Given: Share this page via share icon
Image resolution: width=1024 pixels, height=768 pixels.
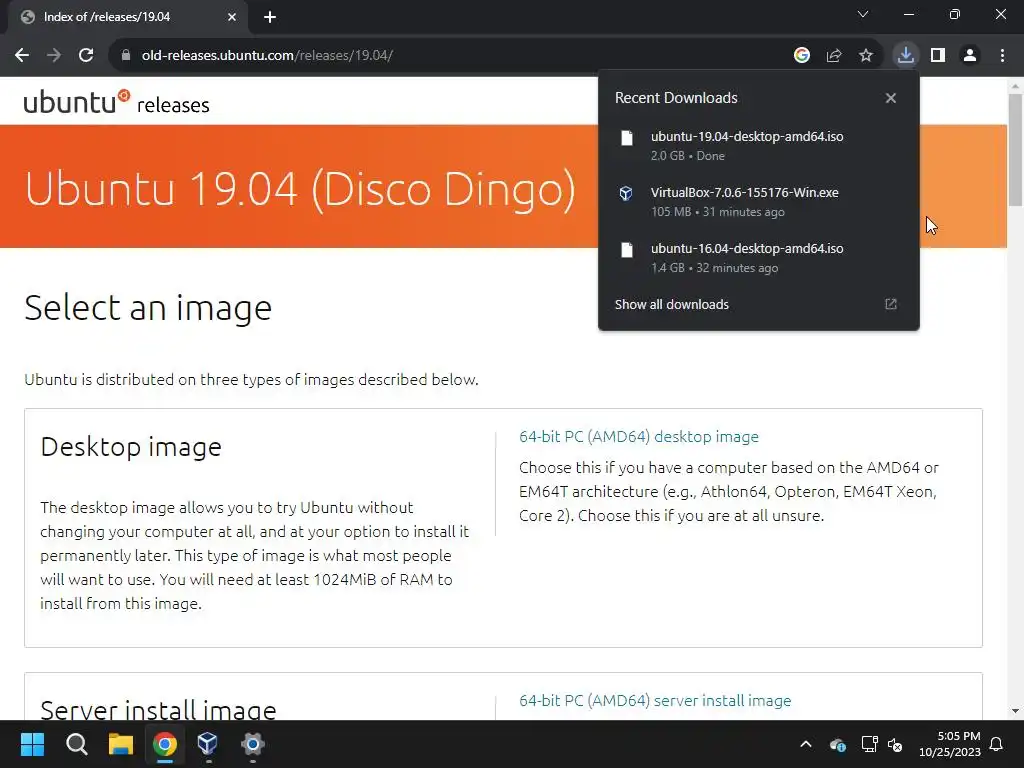Looking at the screenshot, I should [x=834, y=56].
